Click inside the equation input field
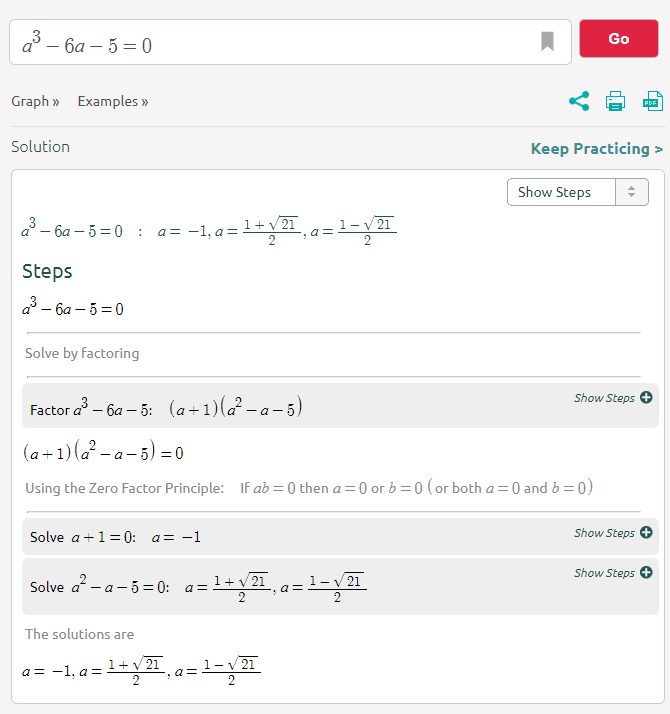Screen dimensions: 670x714 point(273,42)
